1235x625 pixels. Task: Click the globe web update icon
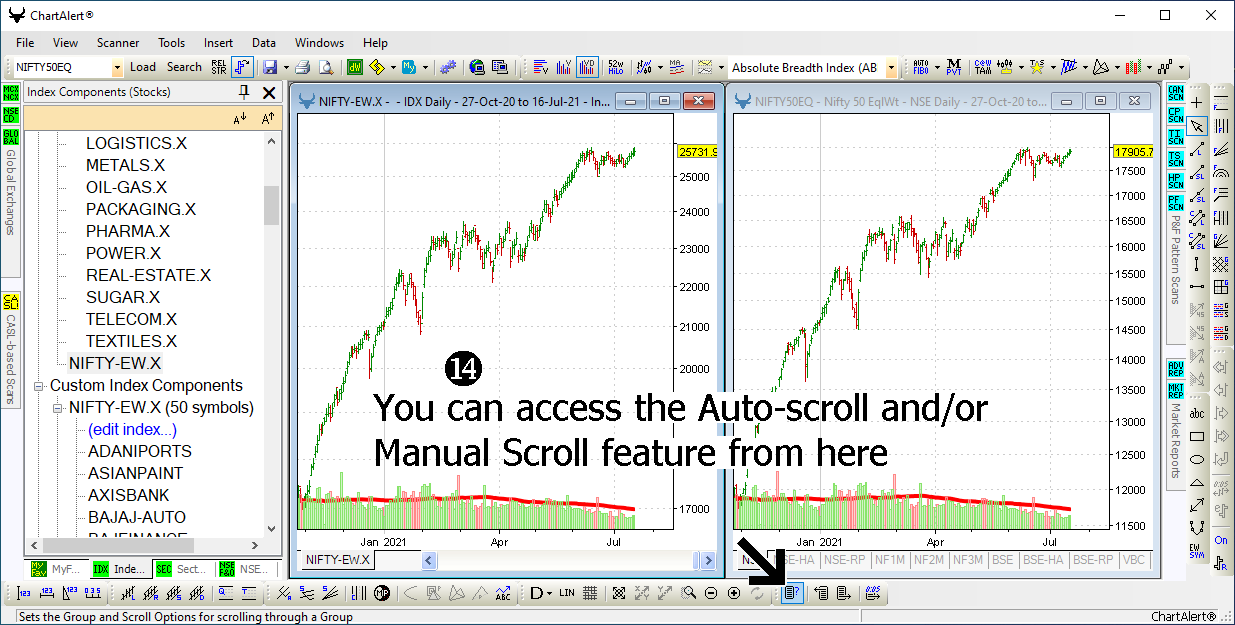[477, 67]
